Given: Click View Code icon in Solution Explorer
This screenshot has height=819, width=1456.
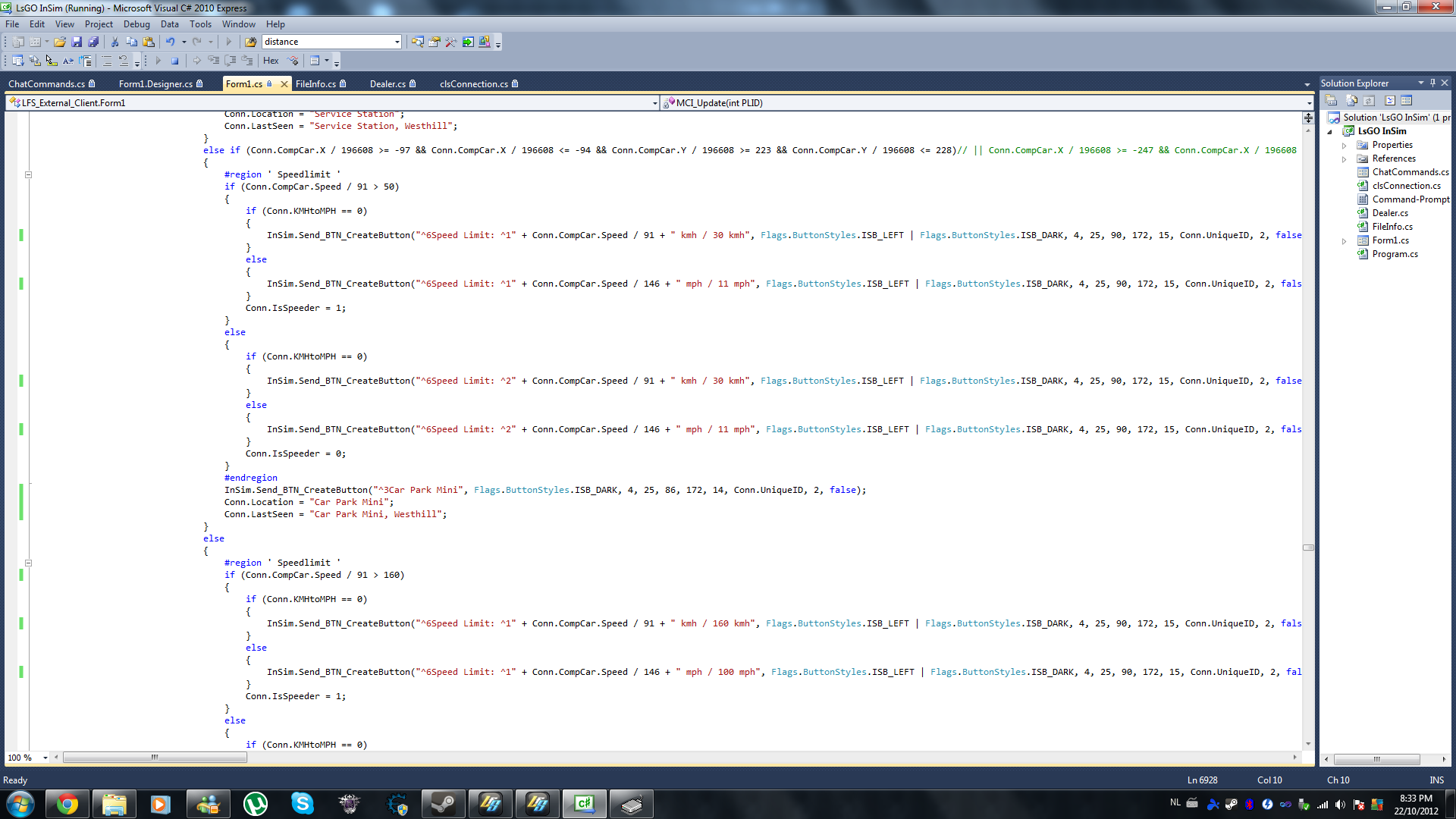Looking at the screenshot, I should tap(1389, 100).
